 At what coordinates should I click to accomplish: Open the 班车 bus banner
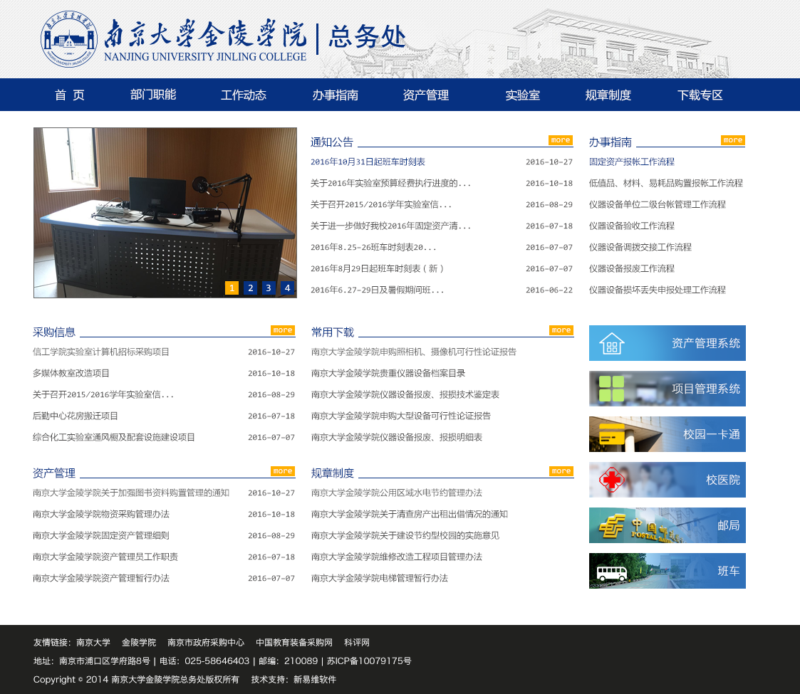[667, 571]
